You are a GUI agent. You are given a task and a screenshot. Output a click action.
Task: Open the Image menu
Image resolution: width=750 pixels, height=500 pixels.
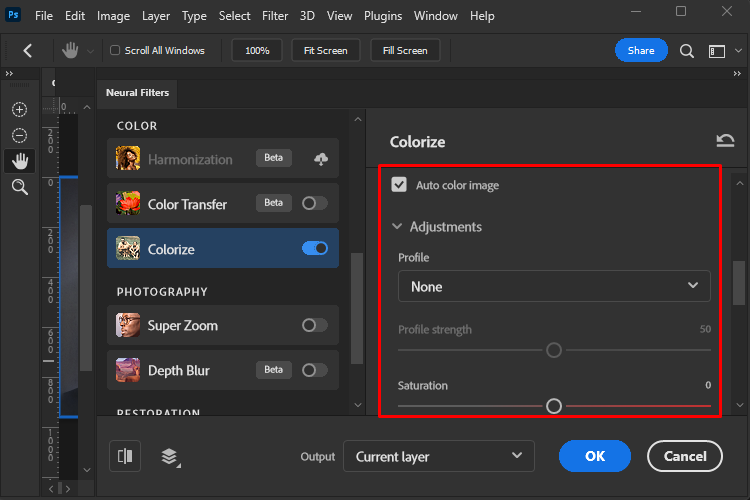point(113,16)
